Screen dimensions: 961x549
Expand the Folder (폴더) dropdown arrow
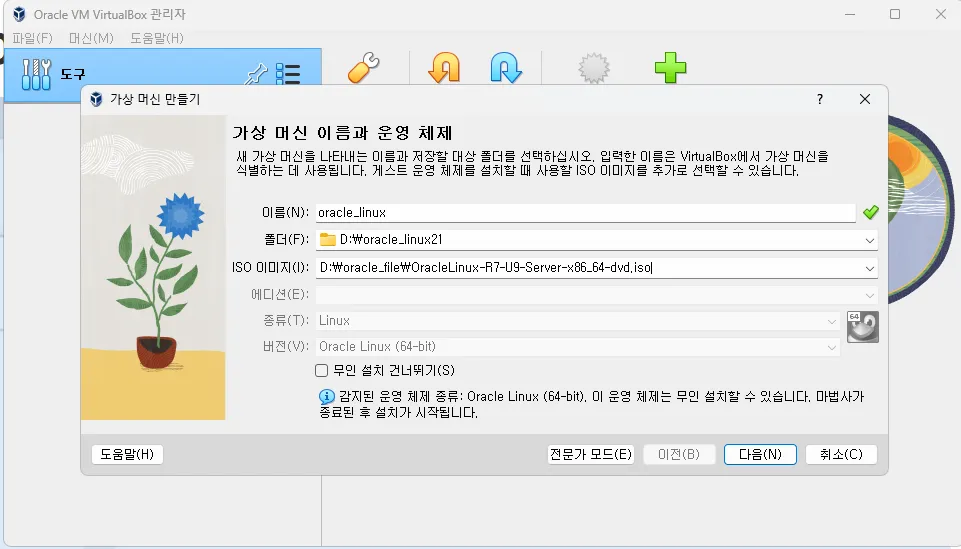coord(869,240)
